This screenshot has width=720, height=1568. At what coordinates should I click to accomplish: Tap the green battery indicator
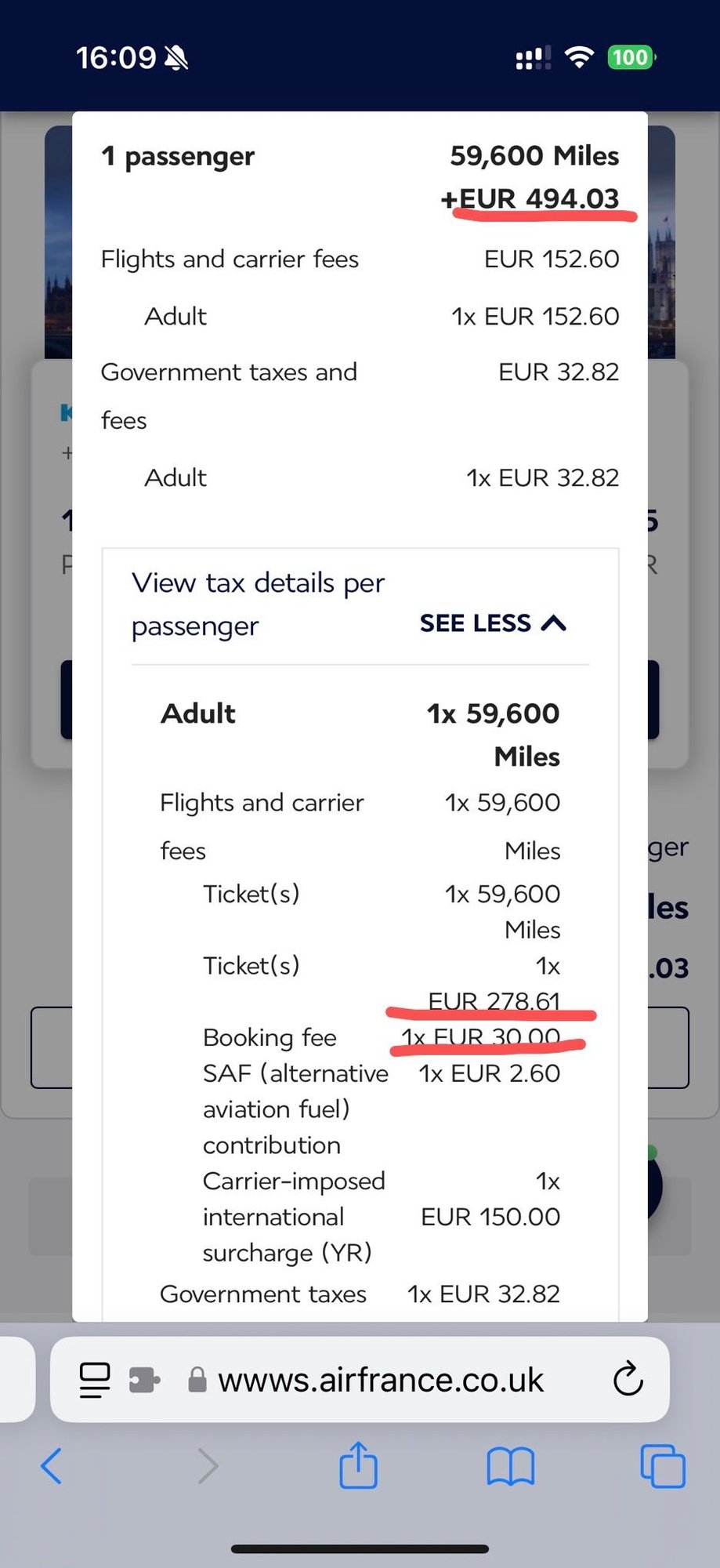tap(631, 57)
